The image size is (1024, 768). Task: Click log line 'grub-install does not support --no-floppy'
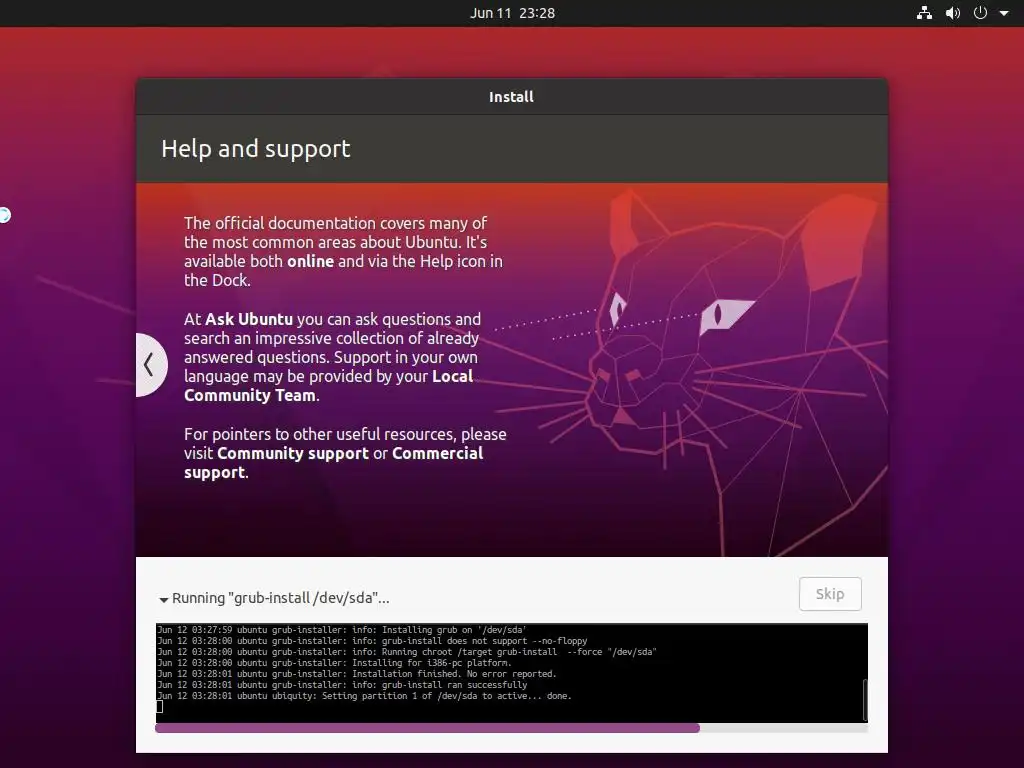(x=372, y=641)
